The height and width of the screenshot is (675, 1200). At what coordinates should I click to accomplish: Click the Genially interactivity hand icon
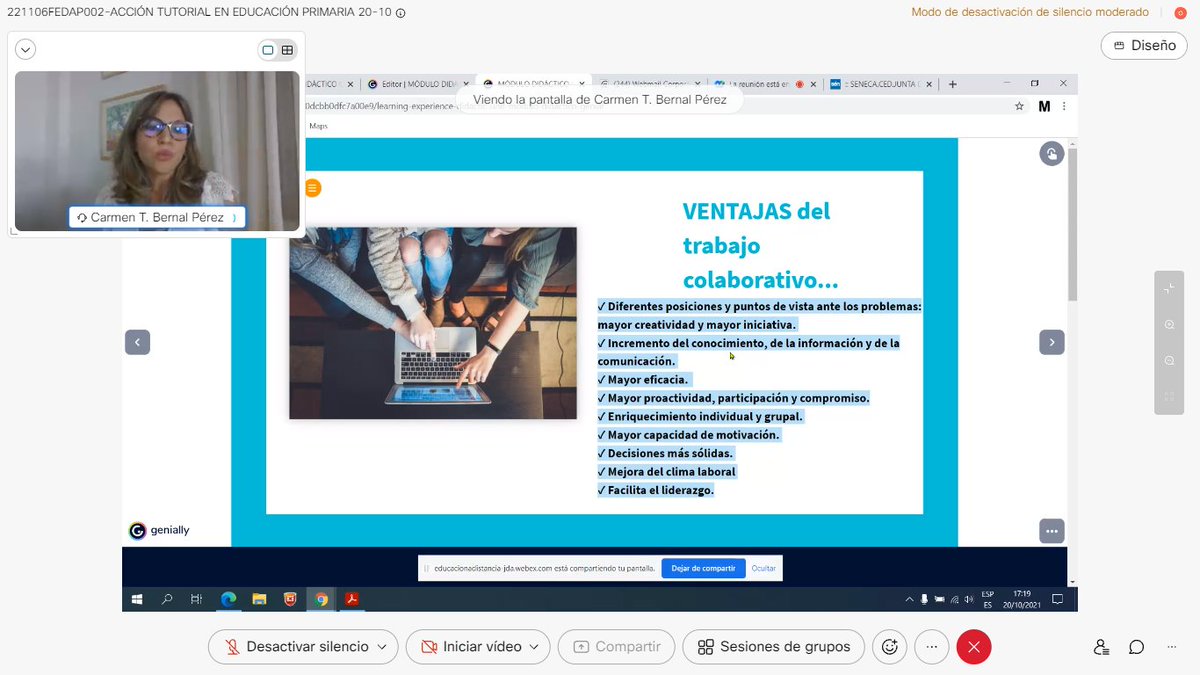(x=1051, y=153)
